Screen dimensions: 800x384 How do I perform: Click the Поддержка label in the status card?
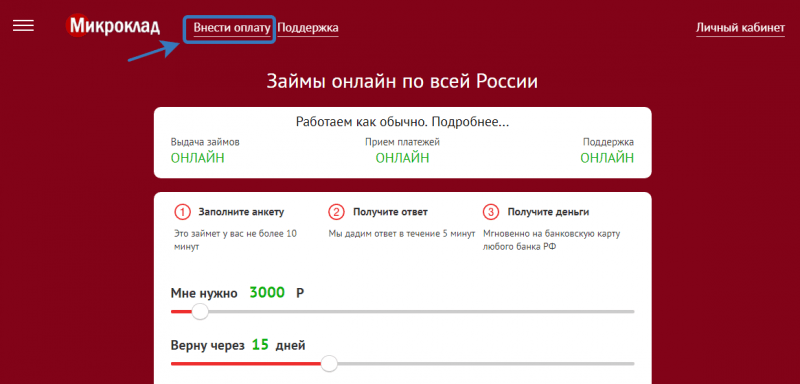coord(608,142)
